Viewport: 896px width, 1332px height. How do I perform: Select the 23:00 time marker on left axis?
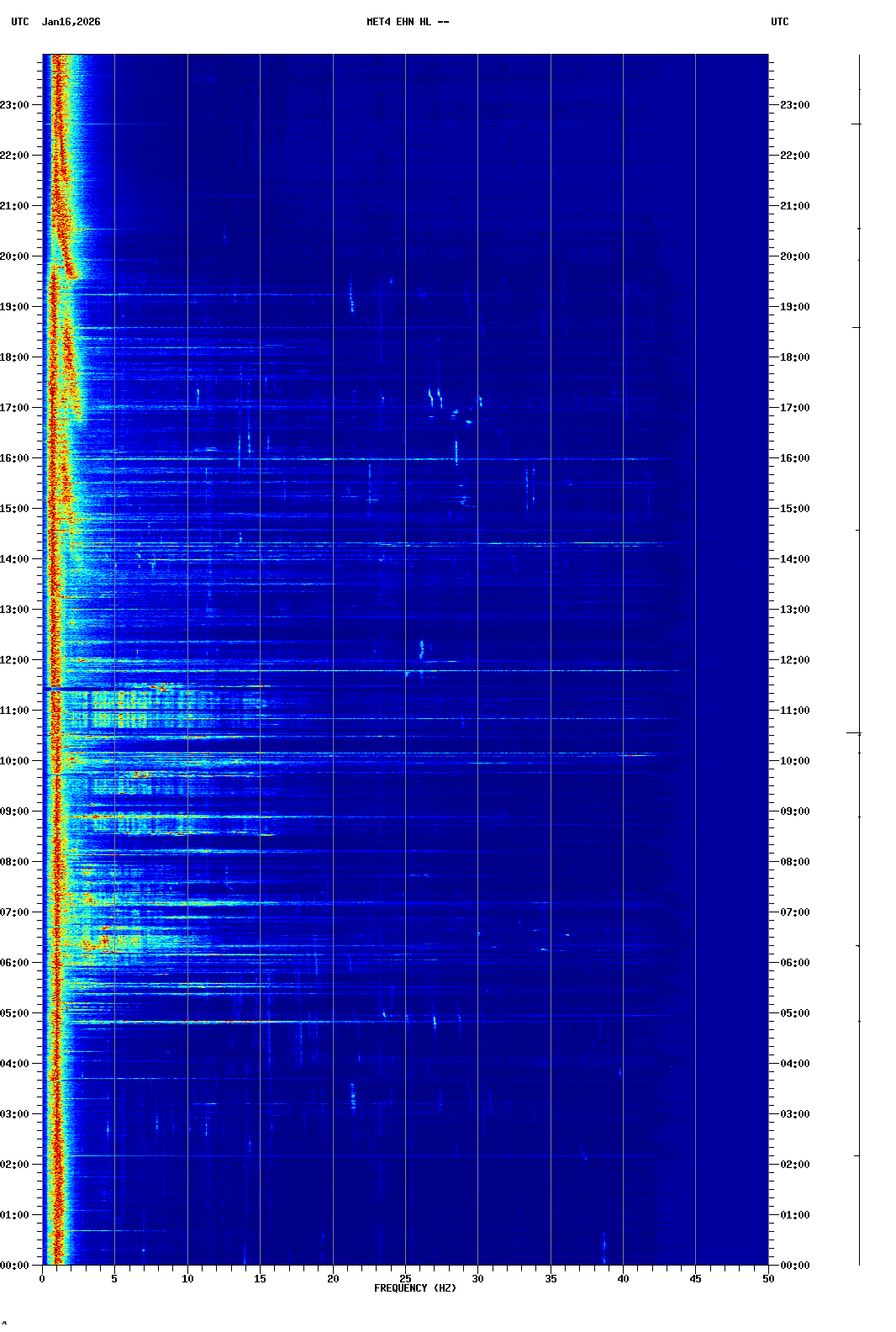point(15,105)
